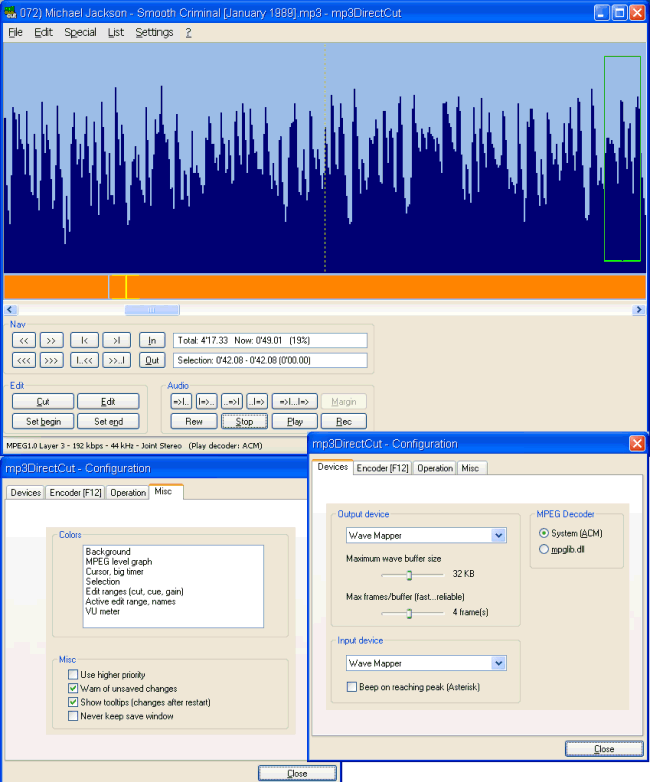Click the '>>>' fast forward nav button
This screenshot has width=650, height=782.
(51, 360)
